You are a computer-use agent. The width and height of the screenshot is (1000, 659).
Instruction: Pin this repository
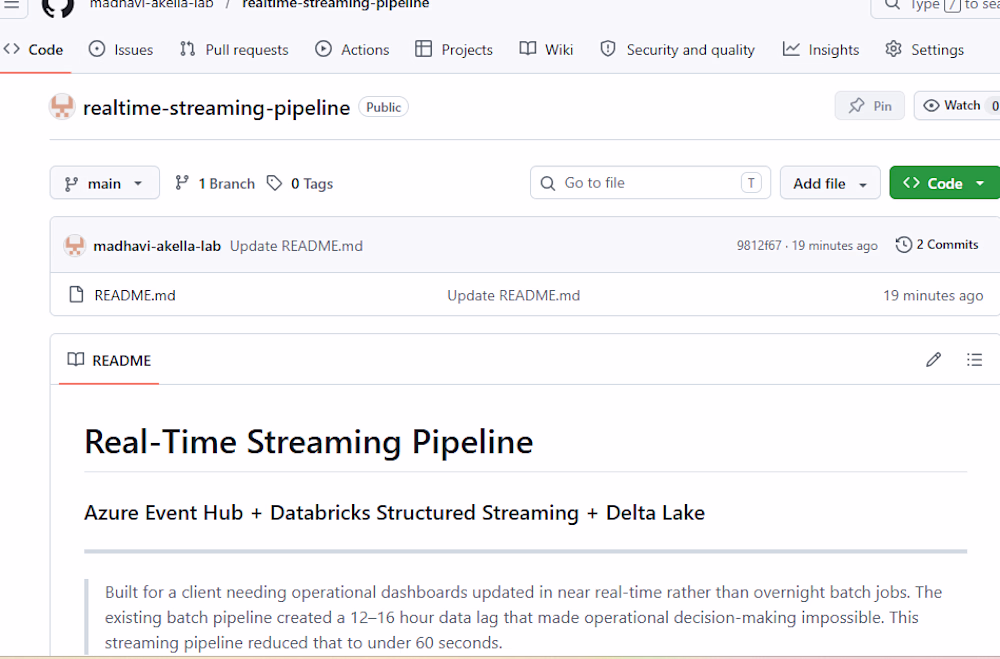870,106
